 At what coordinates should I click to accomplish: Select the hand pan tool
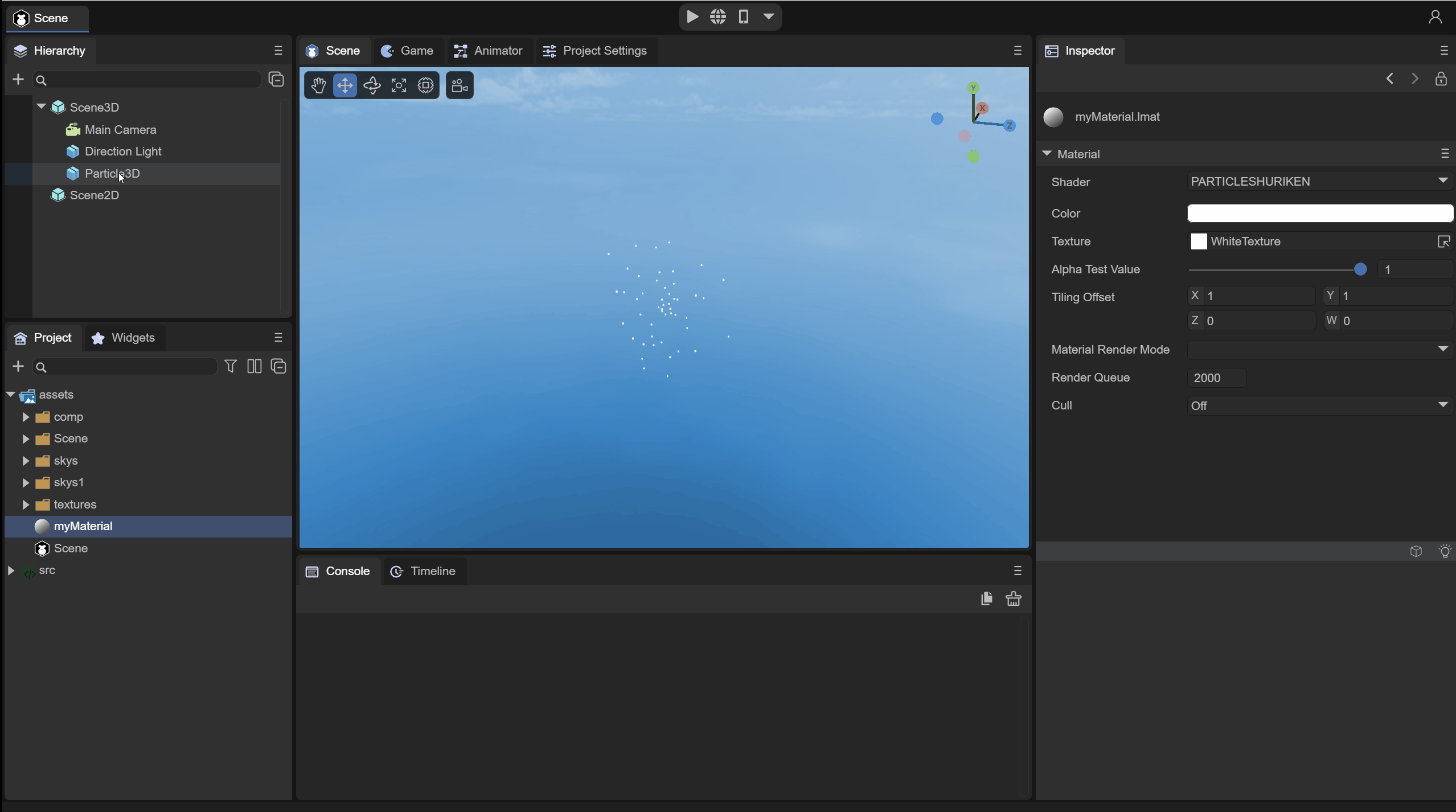[x=318, y=85]
